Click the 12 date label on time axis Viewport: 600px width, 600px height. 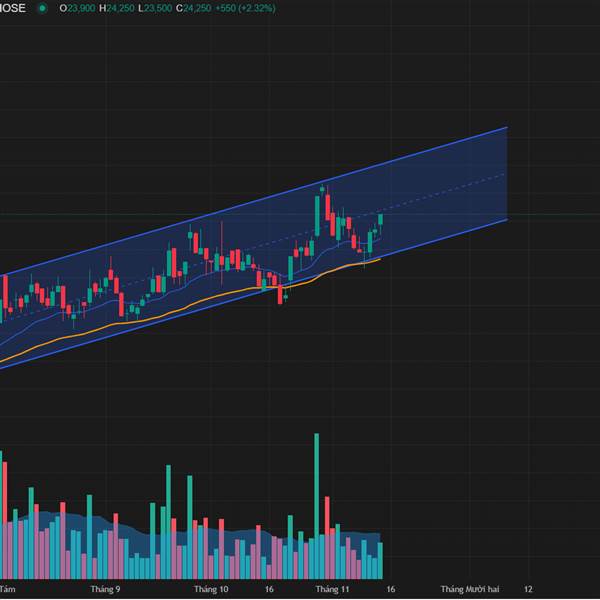(528, 589)
